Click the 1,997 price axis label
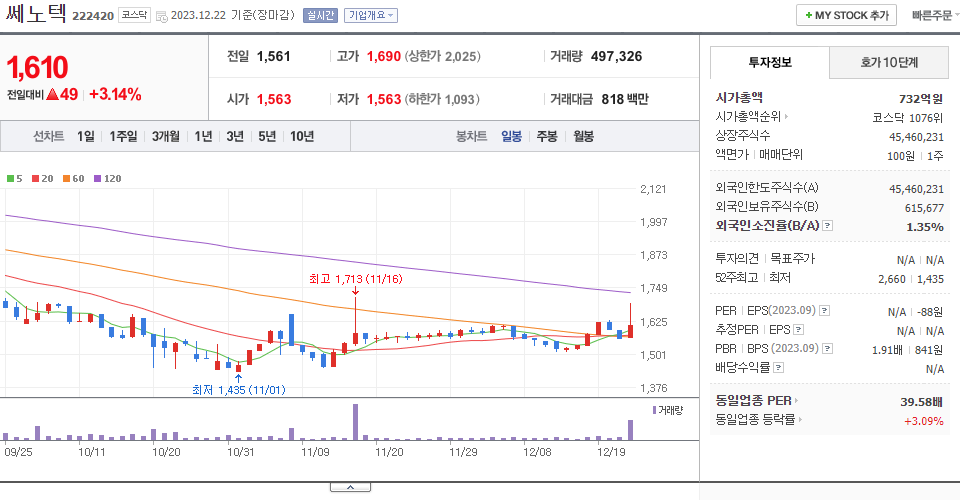This screenshot has height=500, width=960. click(x=653, y=222)
